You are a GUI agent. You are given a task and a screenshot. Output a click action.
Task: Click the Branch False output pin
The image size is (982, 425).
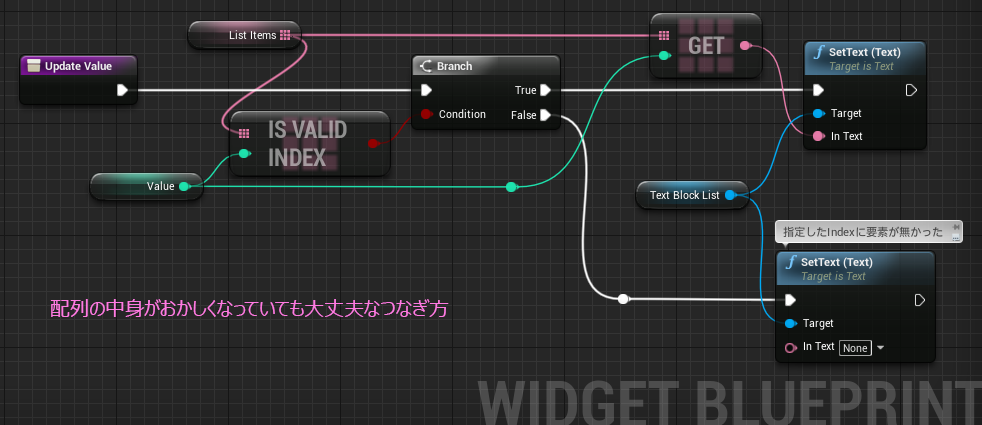tap(545, 115)
